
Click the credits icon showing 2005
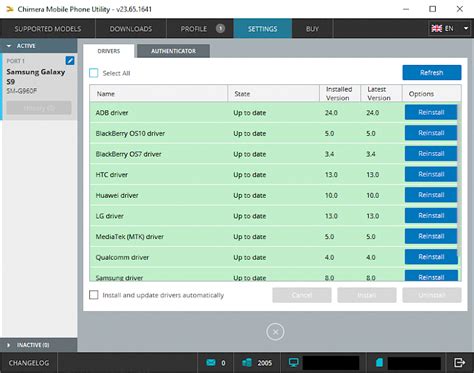click(247, 363)
